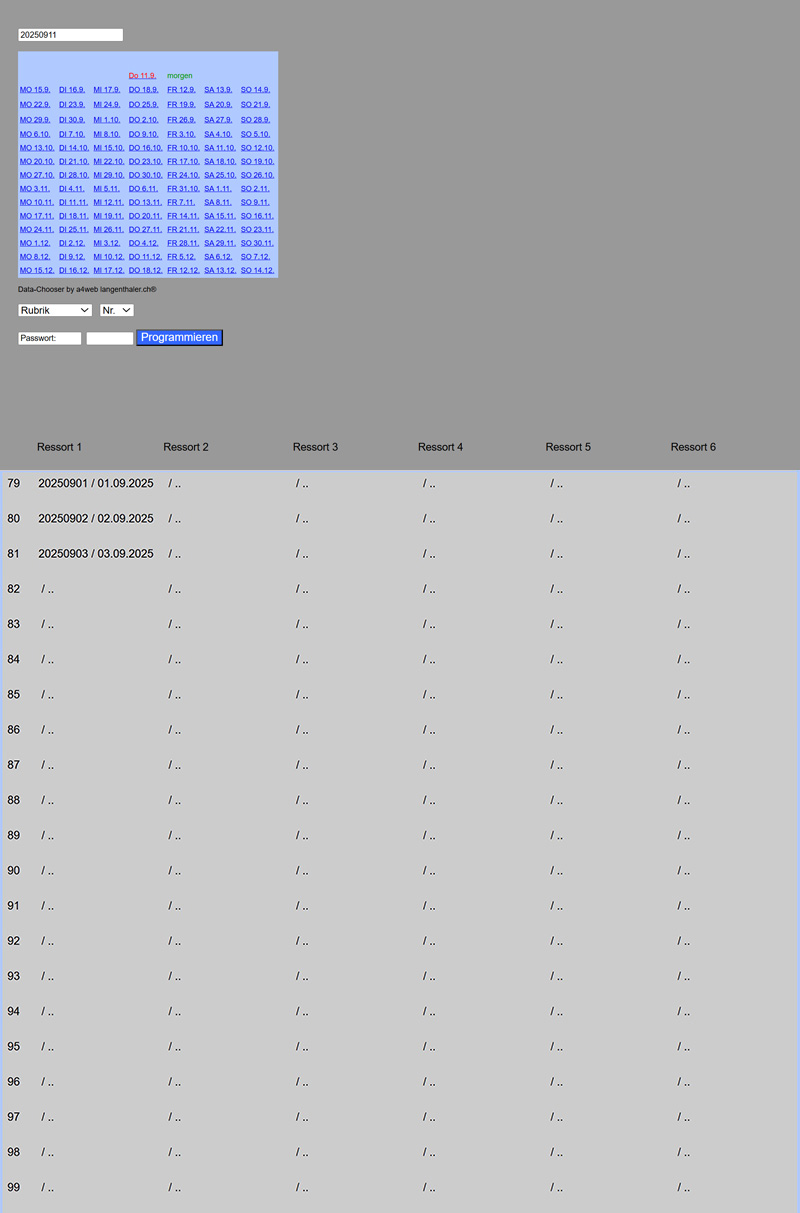Select DO 25.9. in the date chooser

click(x=143, y=104)
